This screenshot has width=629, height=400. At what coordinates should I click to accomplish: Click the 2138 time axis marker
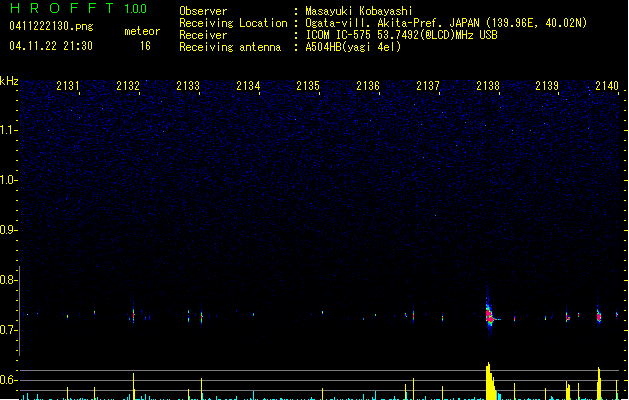coord(488,86)
